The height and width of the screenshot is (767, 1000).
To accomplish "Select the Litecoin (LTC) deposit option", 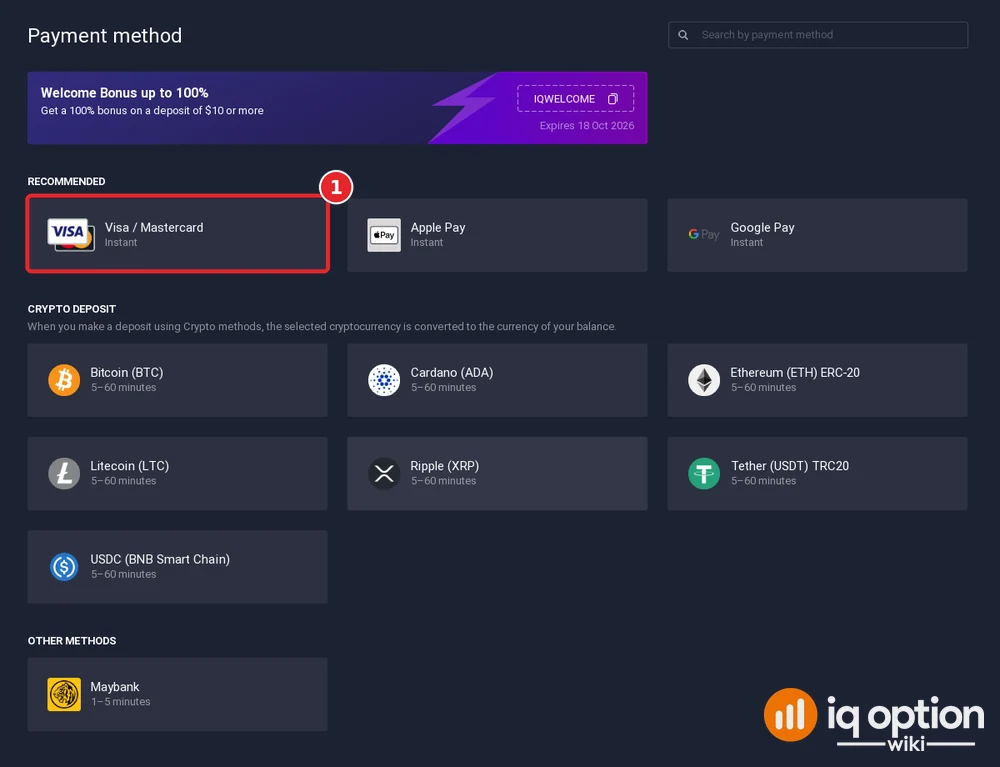I will click(177, 473).
